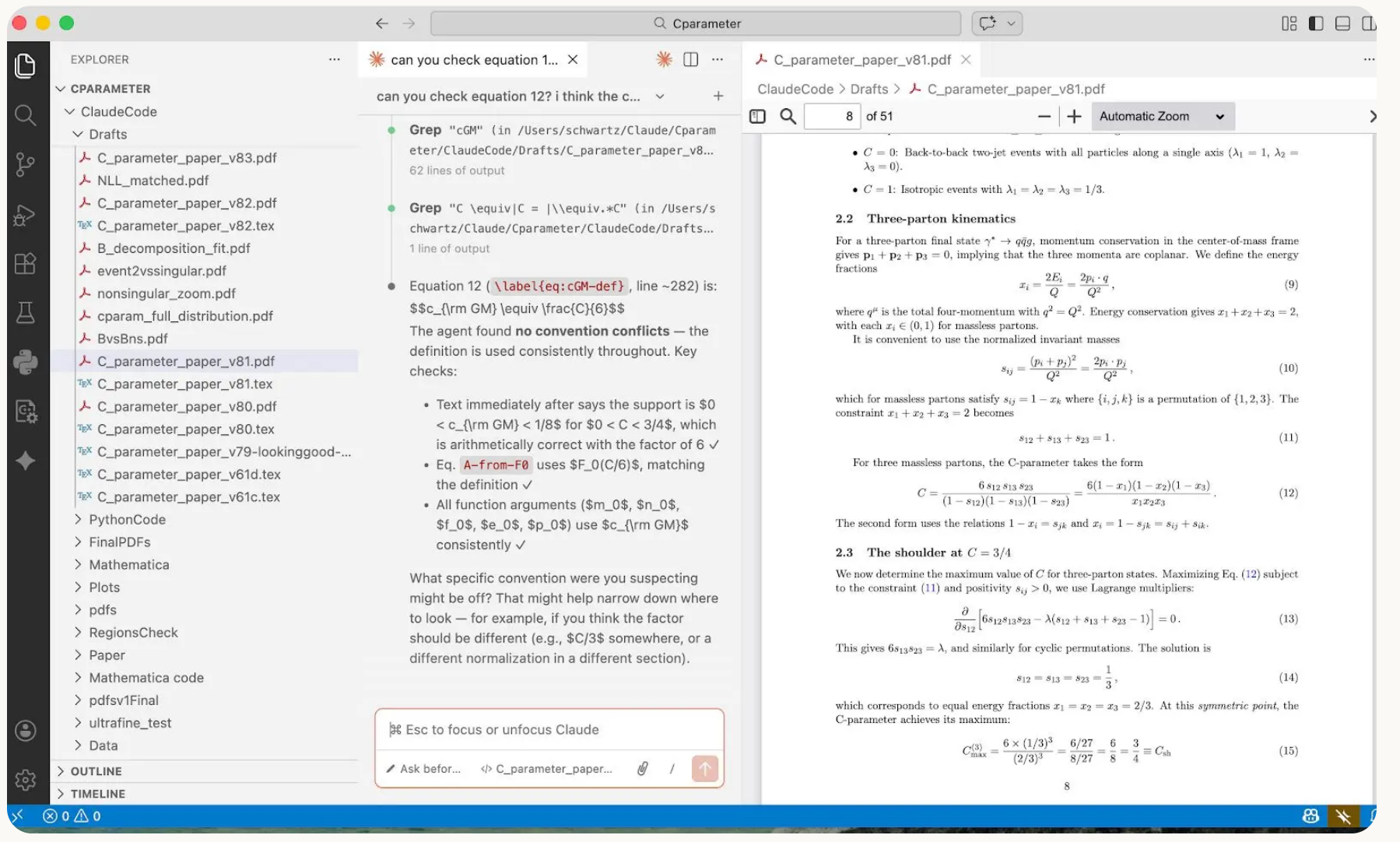Open C_parameter_paper_v83.pdf in explorer
This screenshot has height=842, width=1400.
click(187, 158)
